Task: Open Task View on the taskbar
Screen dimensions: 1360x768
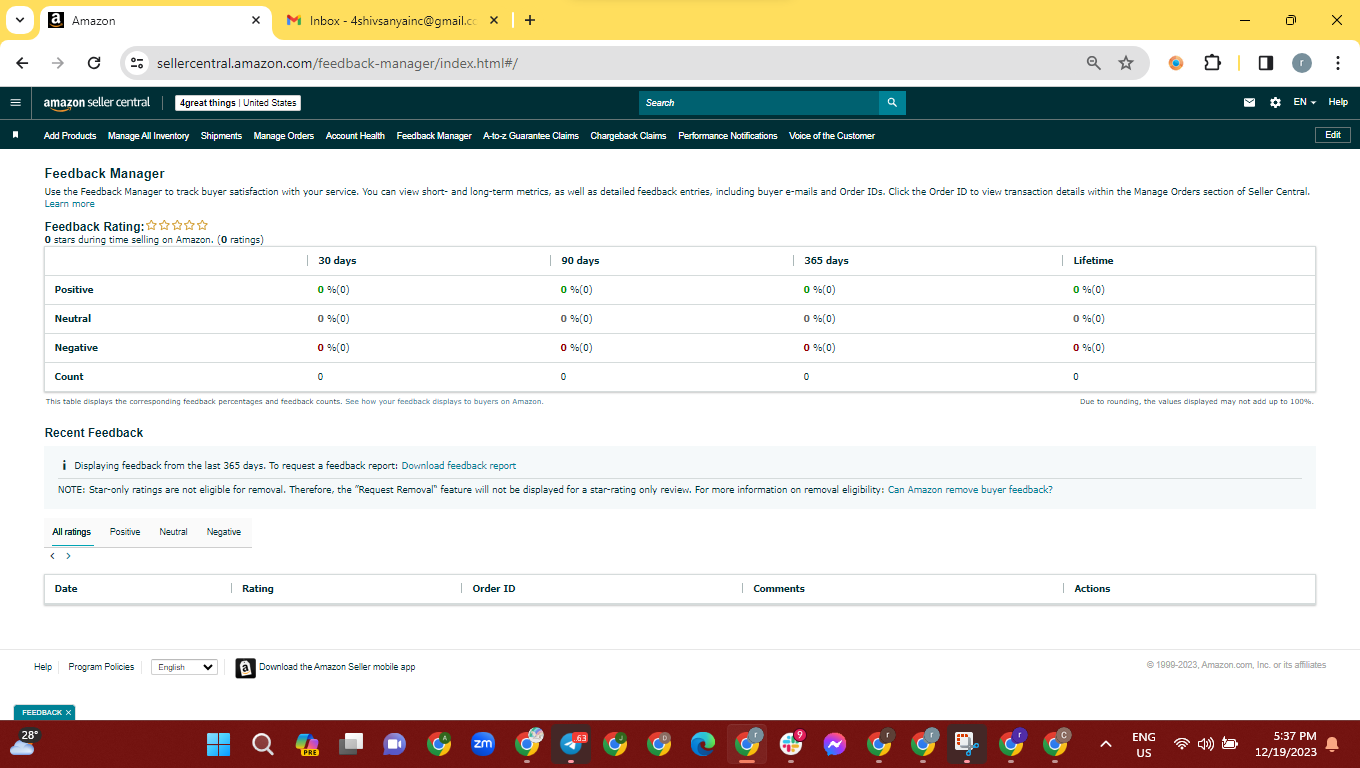Action: (350, 744)
